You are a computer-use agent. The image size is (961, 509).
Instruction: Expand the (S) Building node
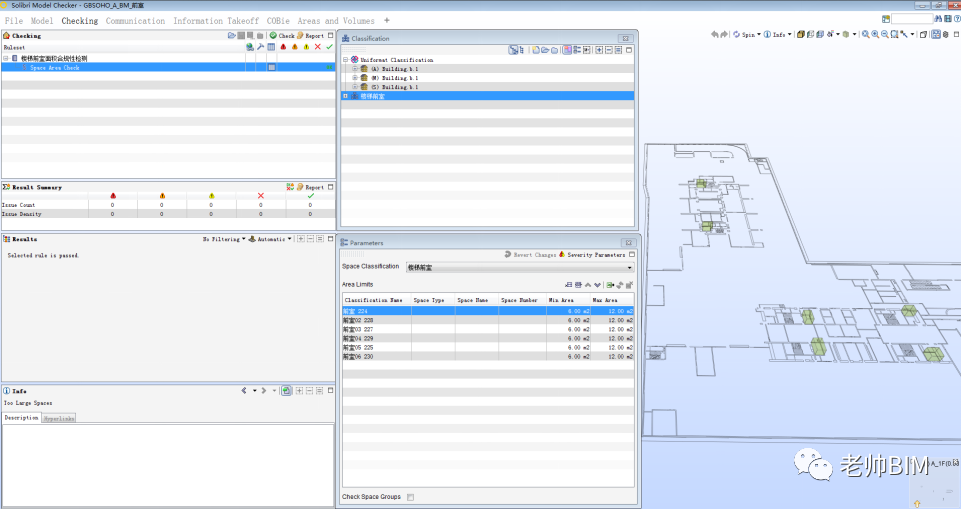coord(354,87)
